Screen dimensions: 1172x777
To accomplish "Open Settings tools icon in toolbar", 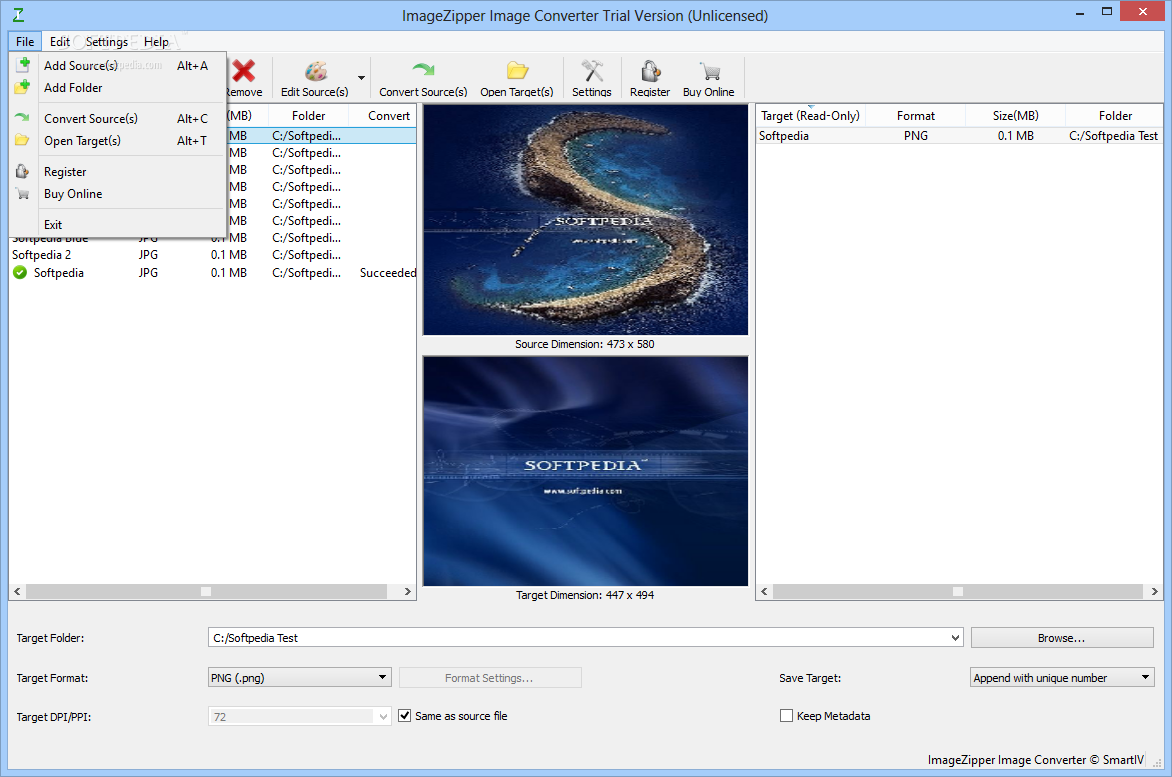I will click(592, 71).
